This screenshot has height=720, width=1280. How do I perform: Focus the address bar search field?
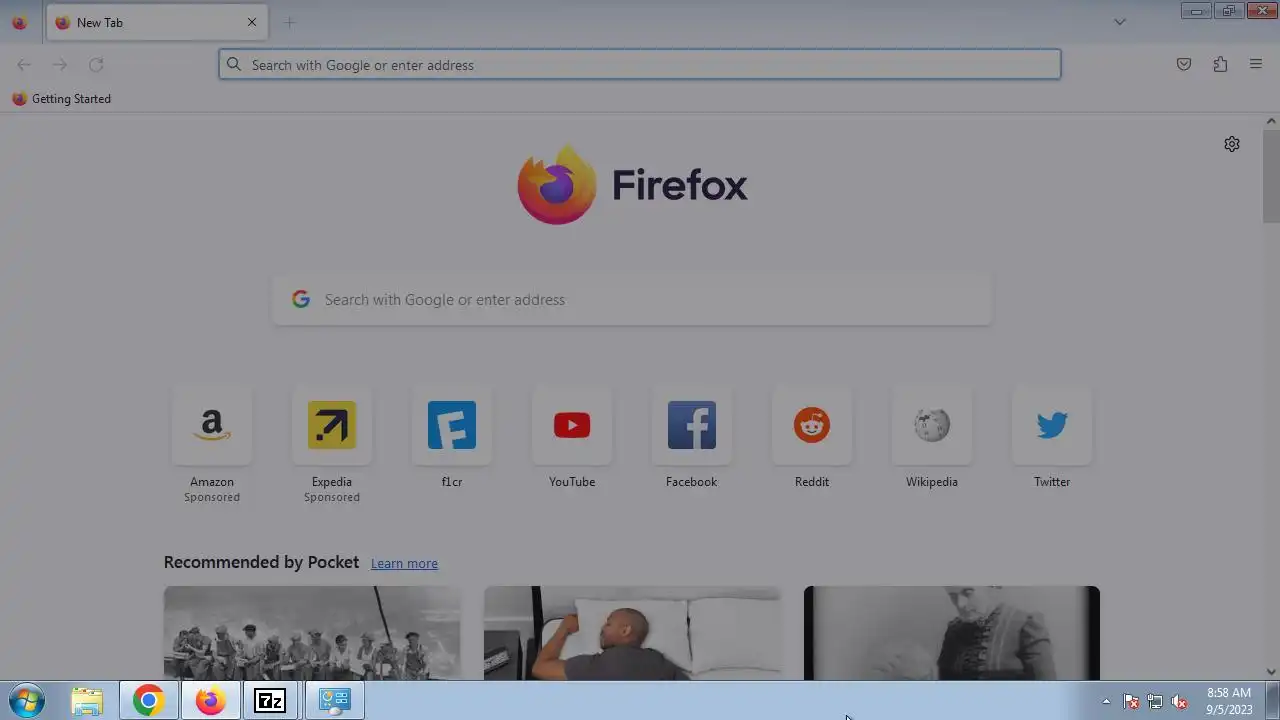pyautogui.click(x=640, y=65)
